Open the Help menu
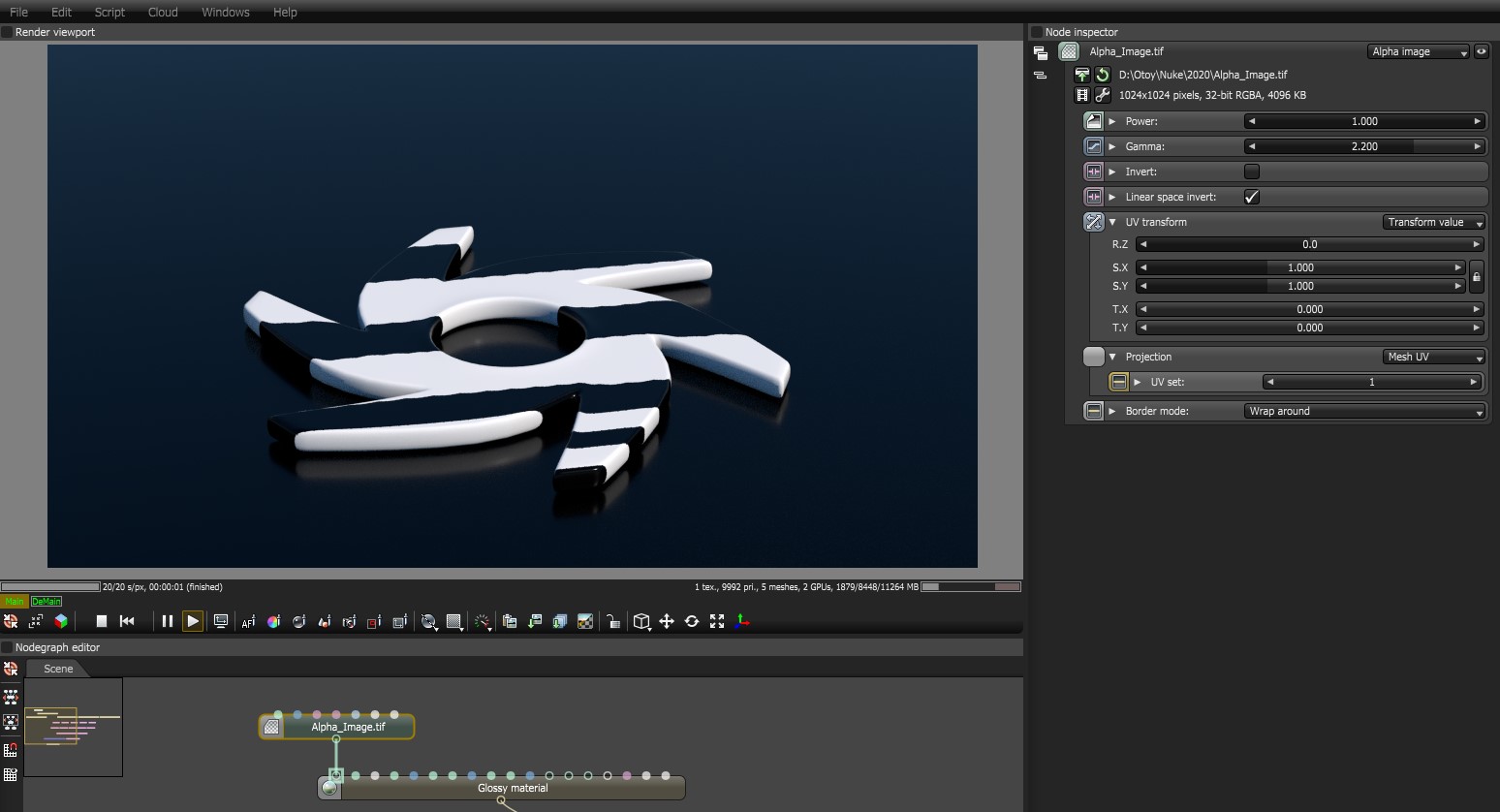Viewport: 1500px width, 812px height. click(x=285, y=12)
